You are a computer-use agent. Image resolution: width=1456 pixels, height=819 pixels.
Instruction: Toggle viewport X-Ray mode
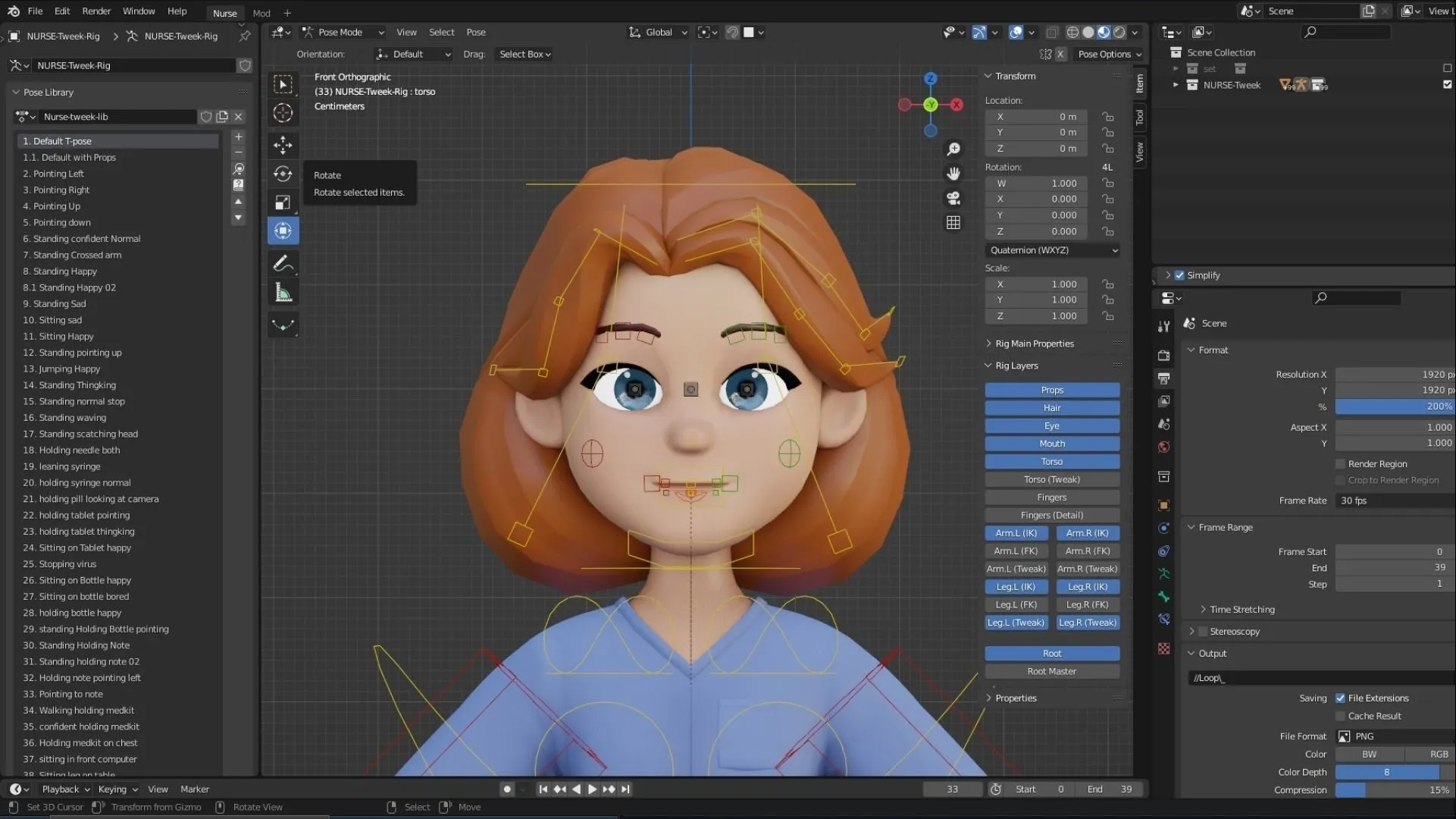[x=1052, y=32]
